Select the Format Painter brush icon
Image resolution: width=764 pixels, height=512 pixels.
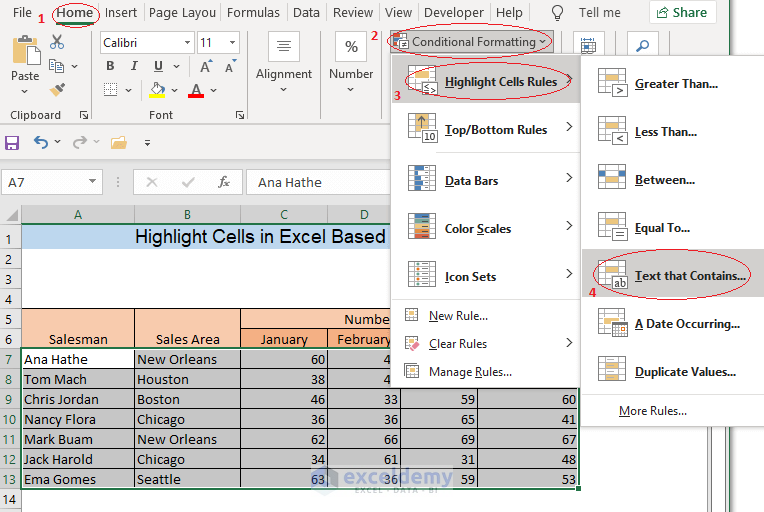tap(57, 89)
